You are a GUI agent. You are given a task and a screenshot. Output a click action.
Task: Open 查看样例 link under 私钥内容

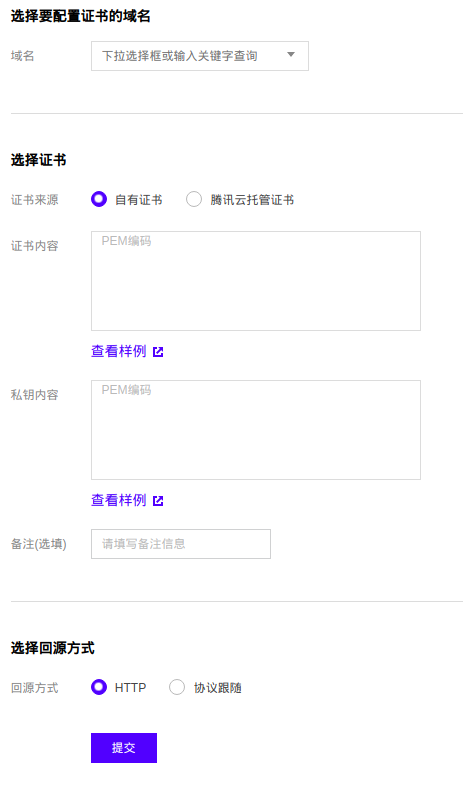(x=119, y=500)
